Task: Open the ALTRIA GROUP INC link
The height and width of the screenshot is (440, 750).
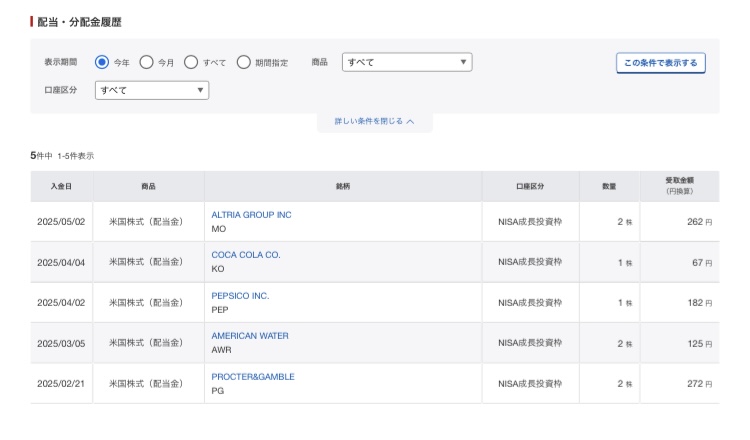Action: tap(251, 215)
